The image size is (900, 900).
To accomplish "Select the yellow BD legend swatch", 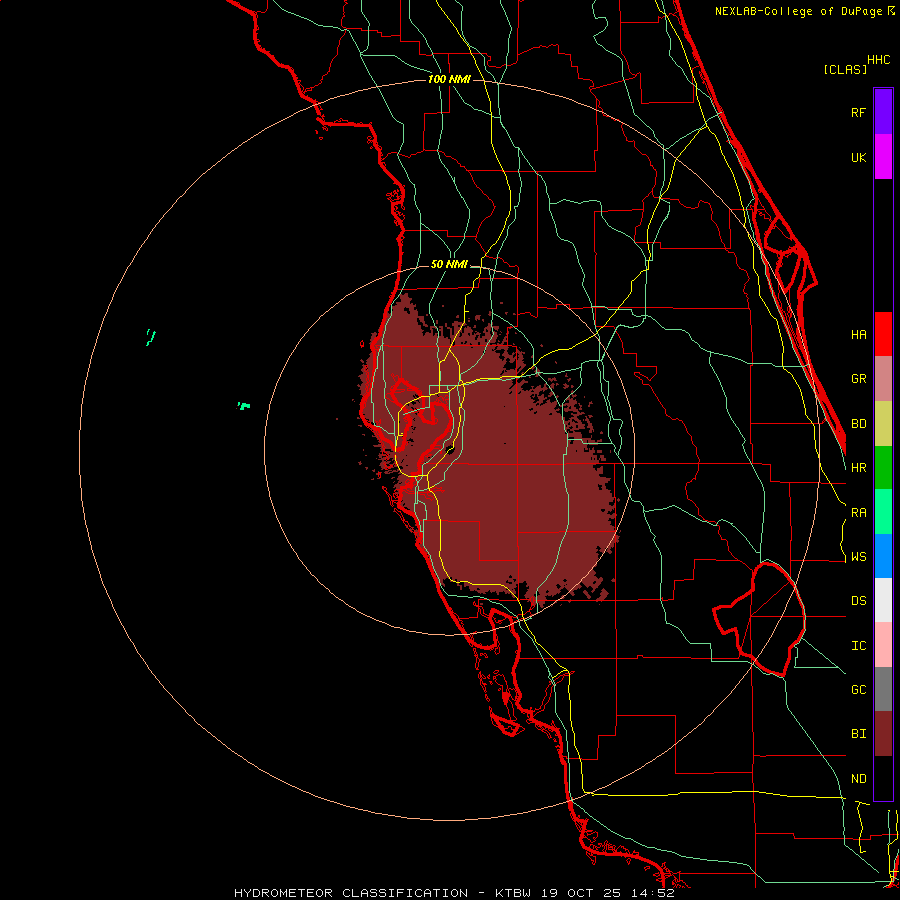I will coord(883,424).
